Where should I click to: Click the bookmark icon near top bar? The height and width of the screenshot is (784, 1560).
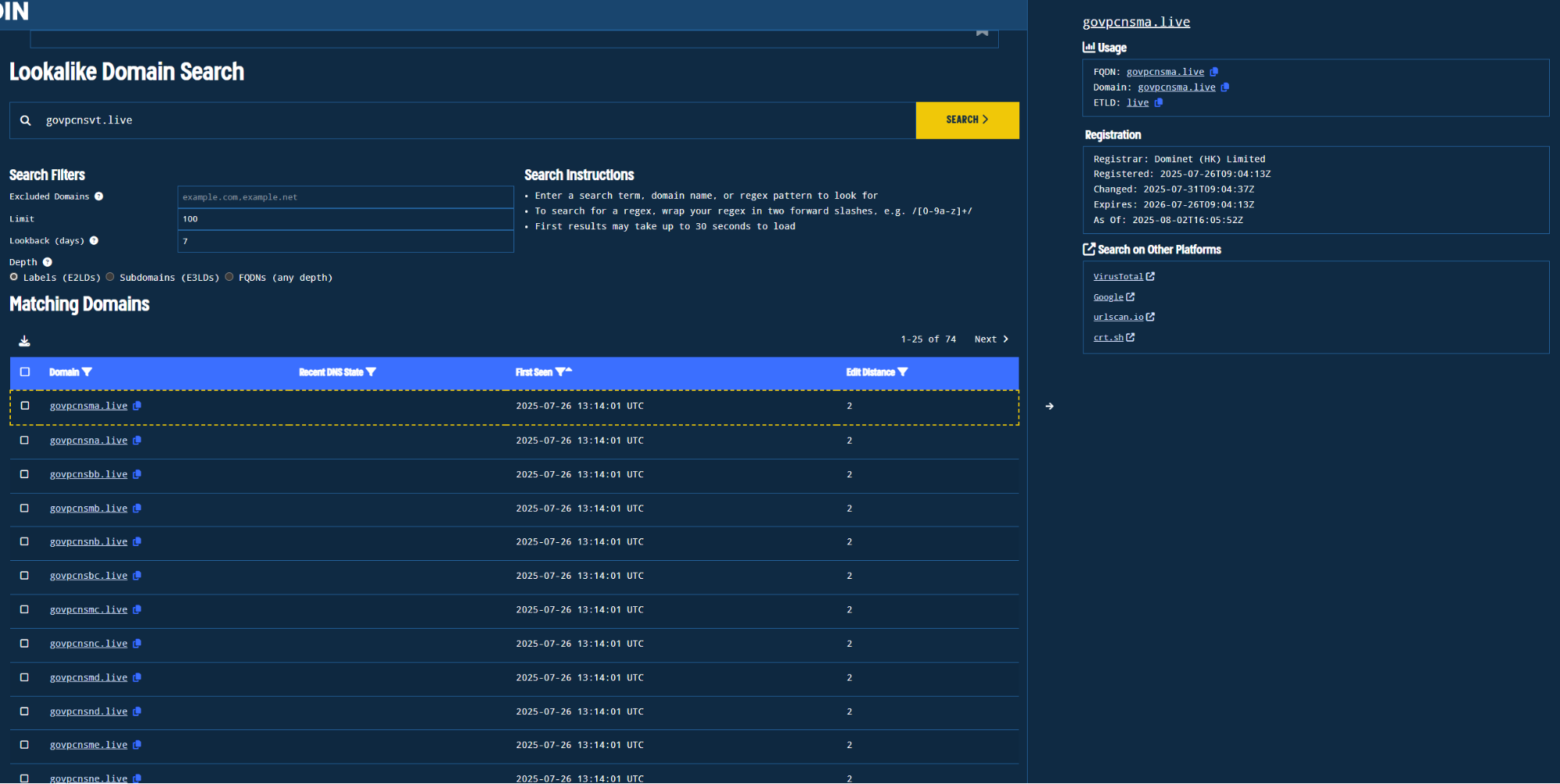tap(982, 32)
